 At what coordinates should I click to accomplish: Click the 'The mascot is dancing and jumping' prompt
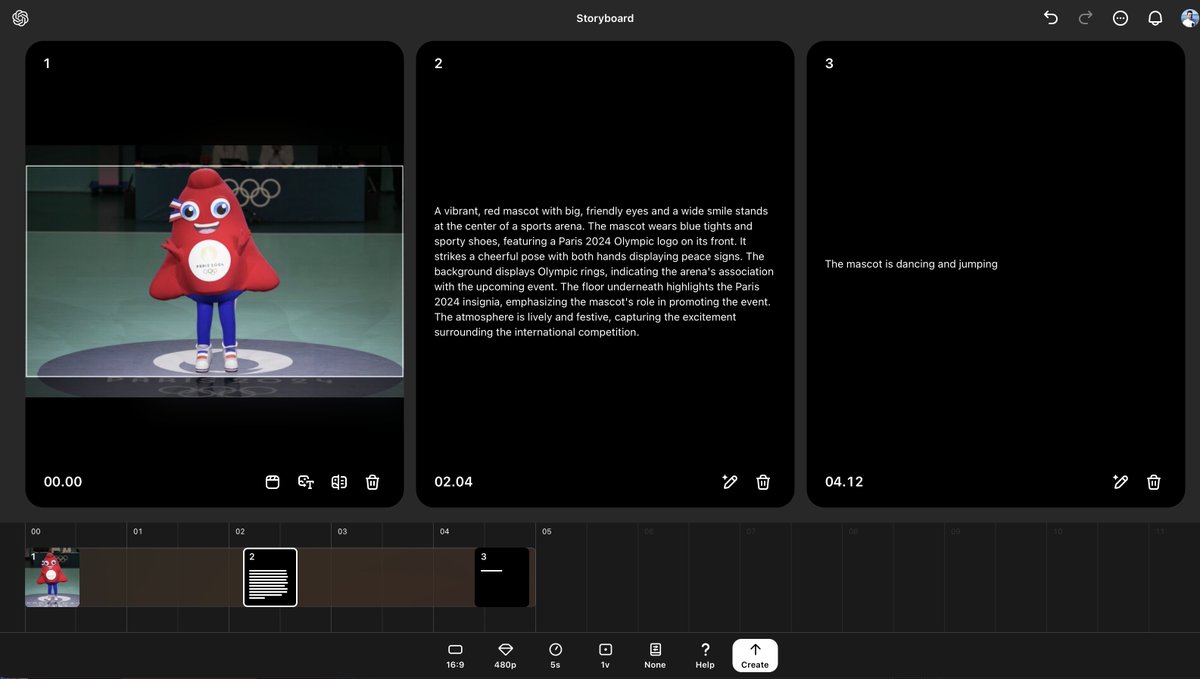pos(911,264)
